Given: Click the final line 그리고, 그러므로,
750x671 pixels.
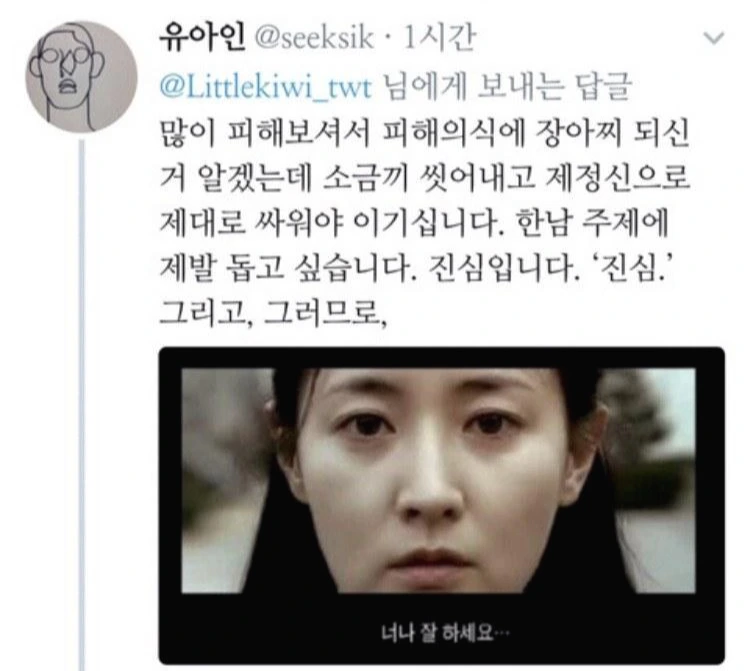Looking at the screenshot, I should click(273, 312).
